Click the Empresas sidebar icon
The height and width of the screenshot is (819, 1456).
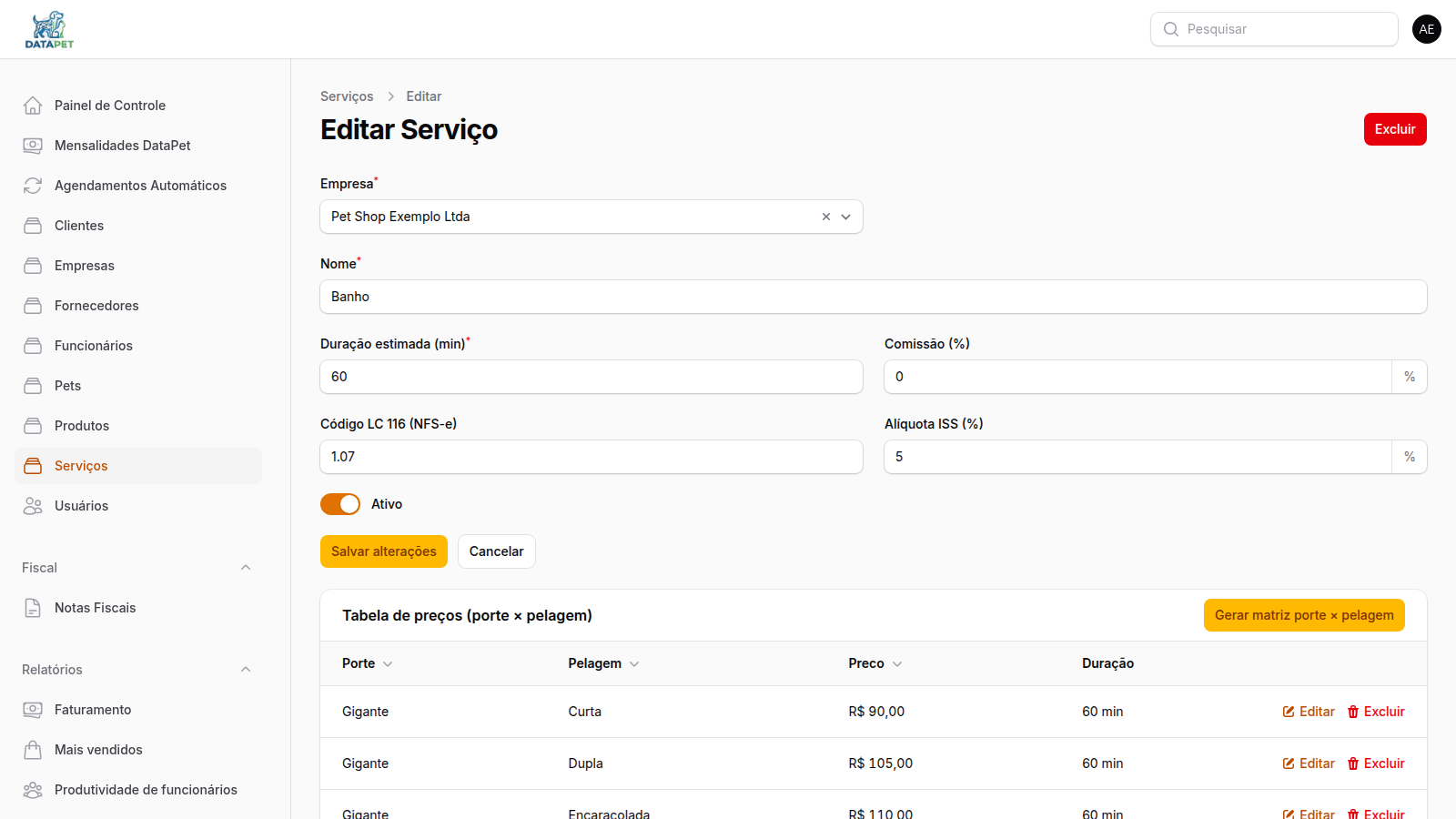point(33,266)
